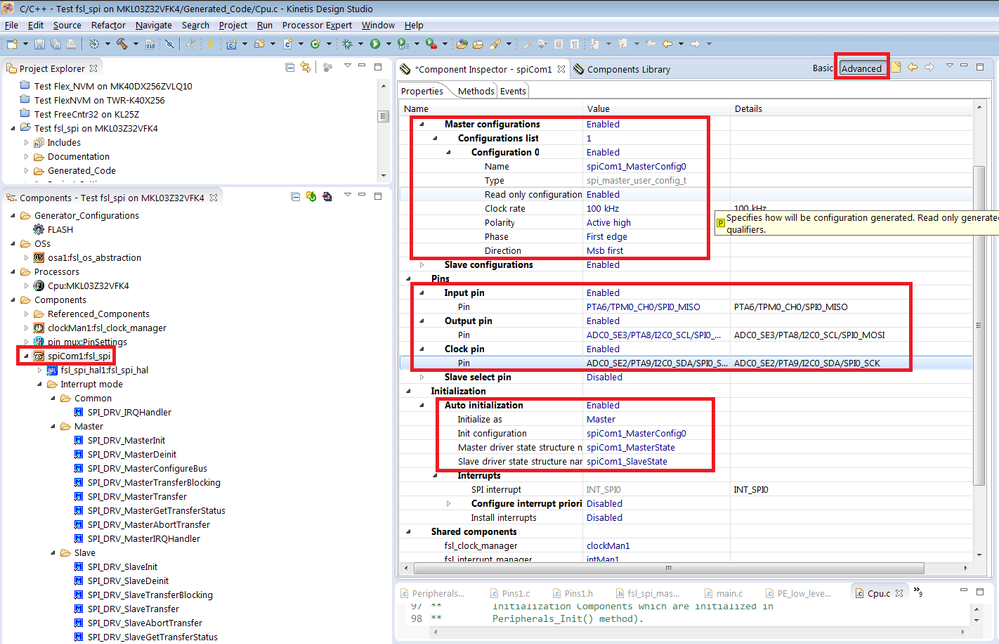Switch to the Methods tab
Image resolution: width=999 pixels, height=644 pixels.
click(x=475, y=91)
